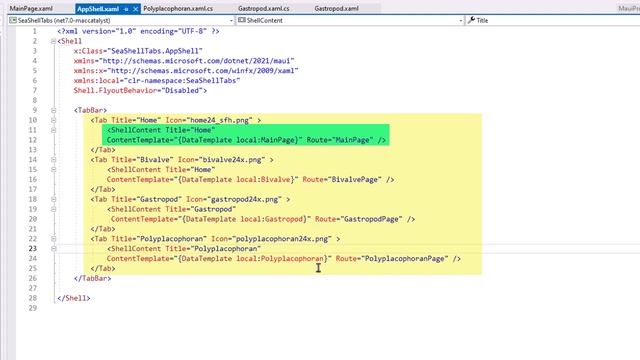The height and width of the screenshot is (360, 640).
Task: Open the ShellContent element dropdown
Action: point(461,20)
